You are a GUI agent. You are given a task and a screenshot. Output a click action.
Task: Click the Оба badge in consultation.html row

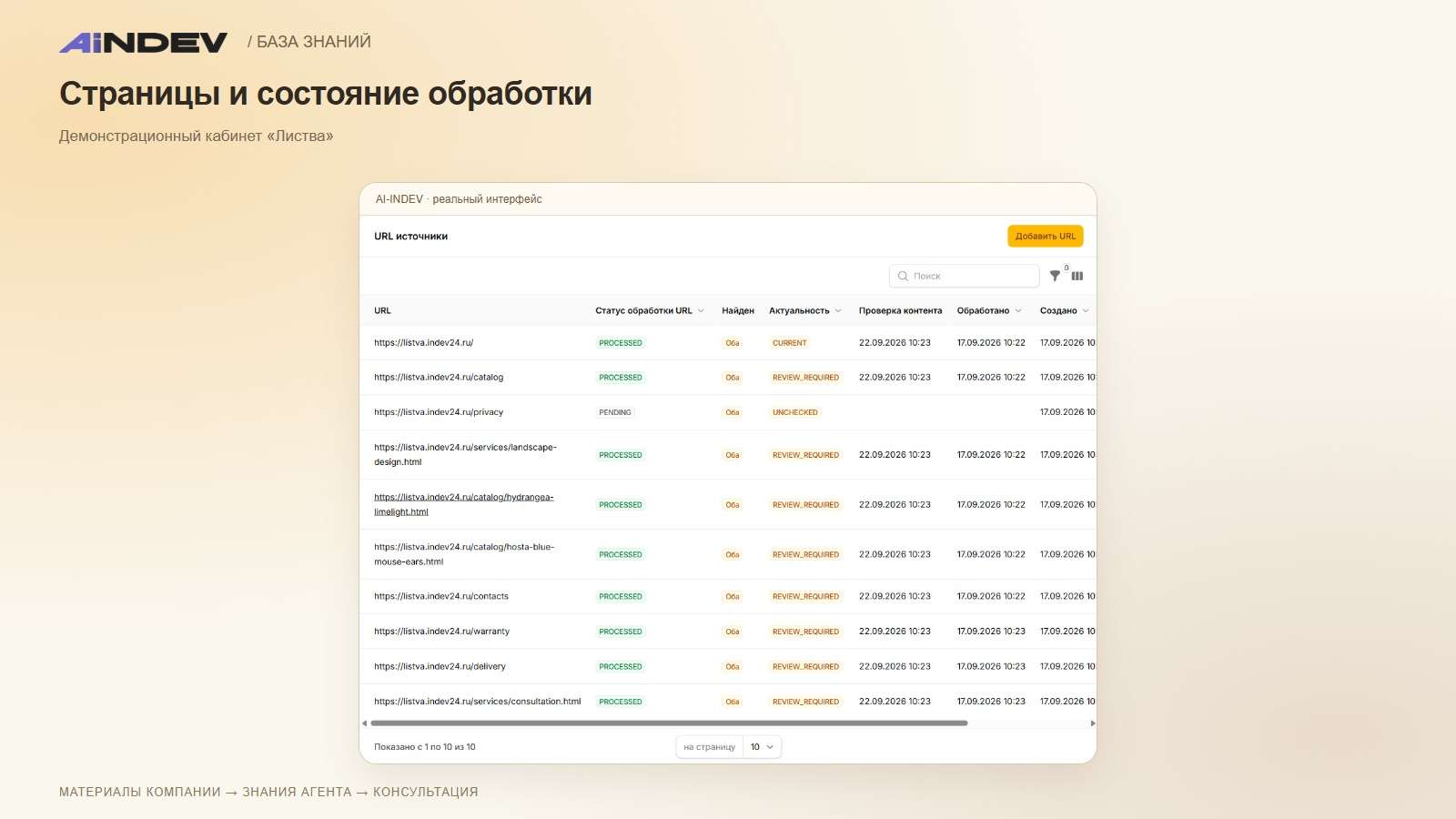tap(733, 702)
